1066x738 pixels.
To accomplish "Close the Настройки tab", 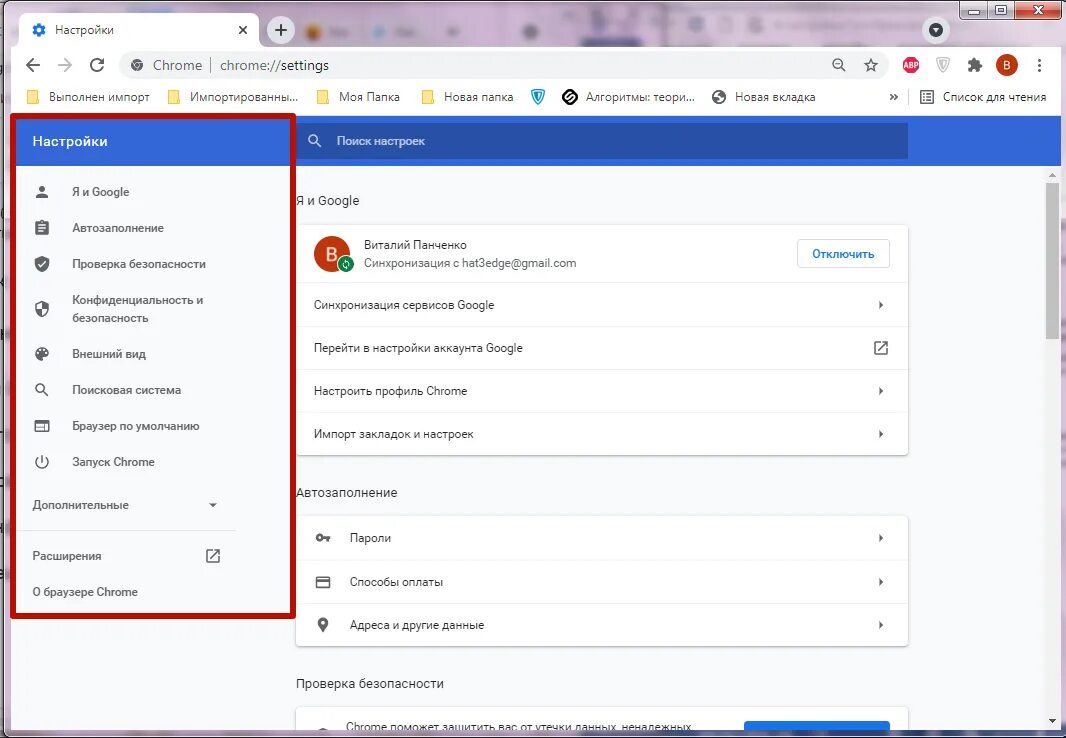I will tap(243, 30).
